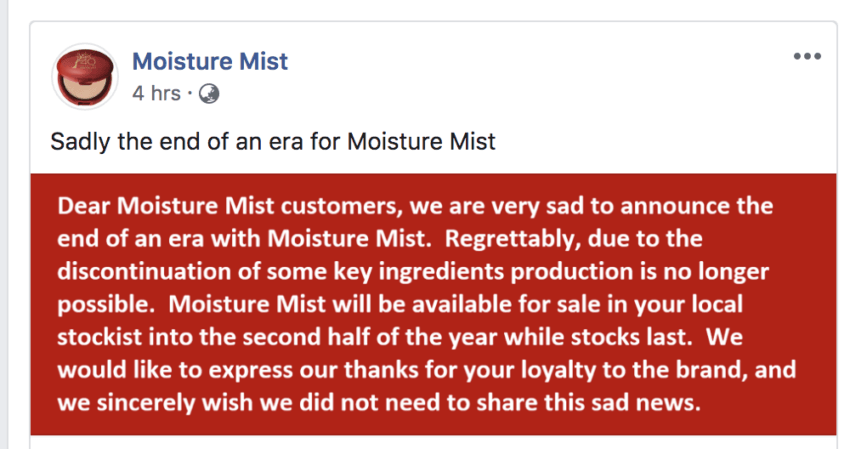Click the caption 'Sadly the end of an era'
This screenshot has height=449, width=850.
(x=272, y=141)
